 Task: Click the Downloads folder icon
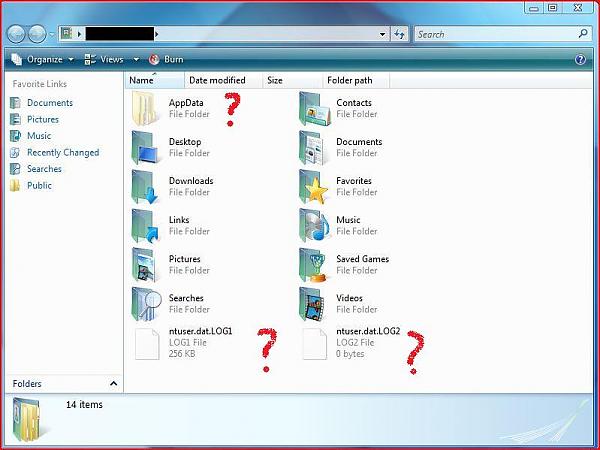(145, 187)
